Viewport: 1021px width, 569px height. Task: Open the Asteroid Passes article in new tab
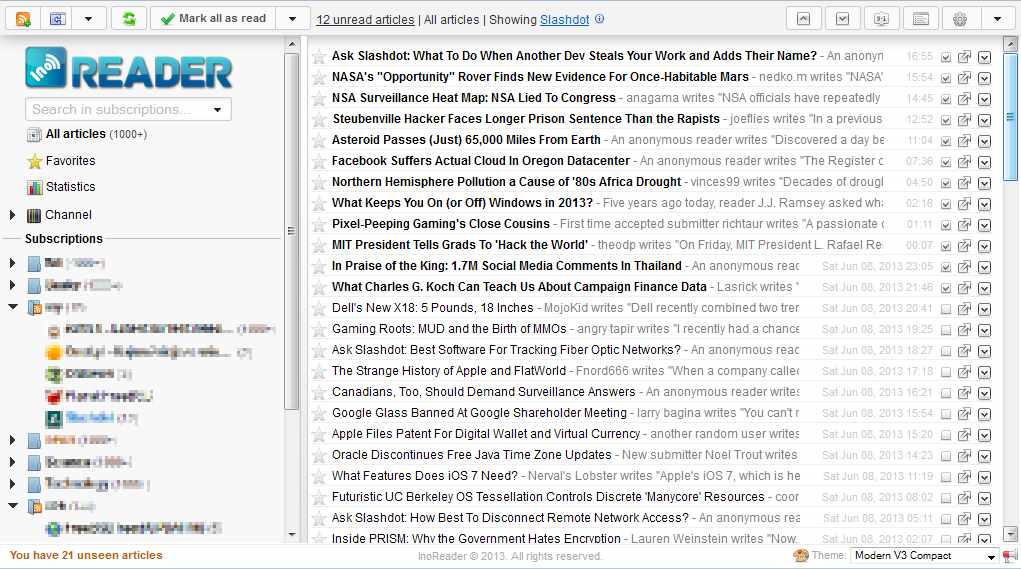[965, 141]
